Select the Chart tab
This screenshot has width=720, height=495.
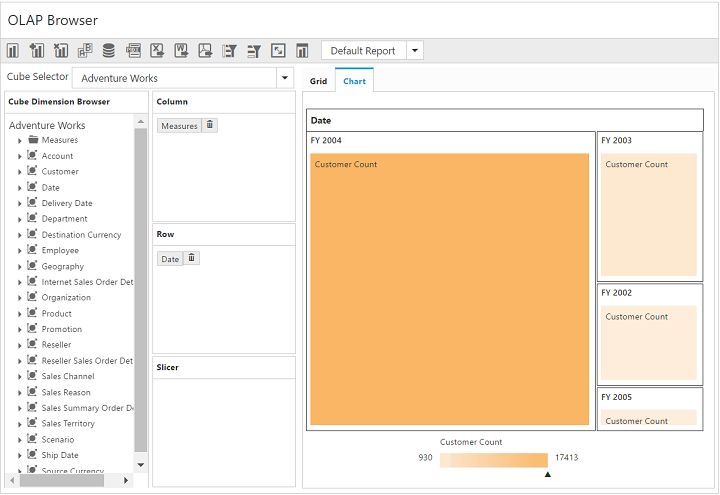[354, 81]
